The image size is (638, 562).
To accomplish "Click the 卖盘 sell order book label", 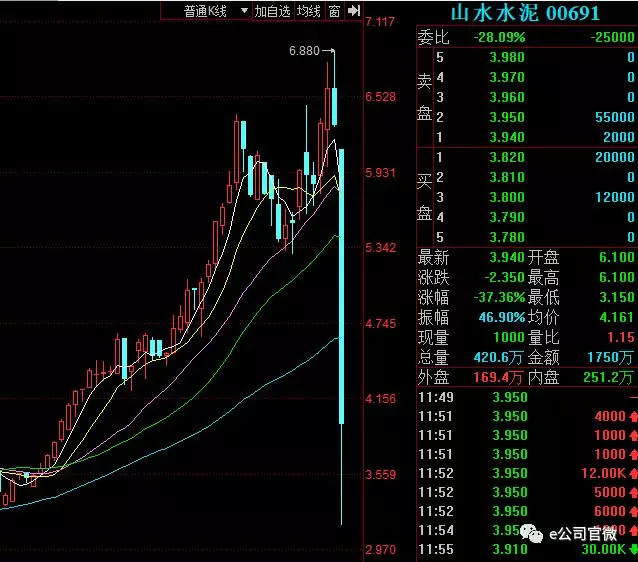I will coord(424,97).
